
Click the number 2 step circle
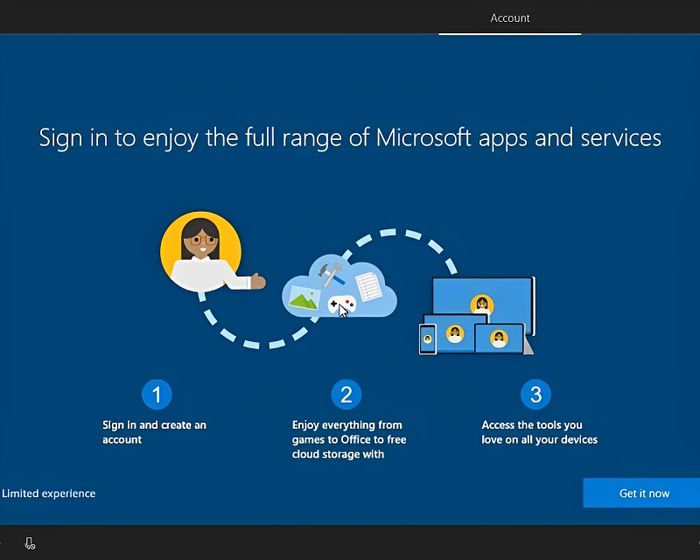[x=346, y=394]
